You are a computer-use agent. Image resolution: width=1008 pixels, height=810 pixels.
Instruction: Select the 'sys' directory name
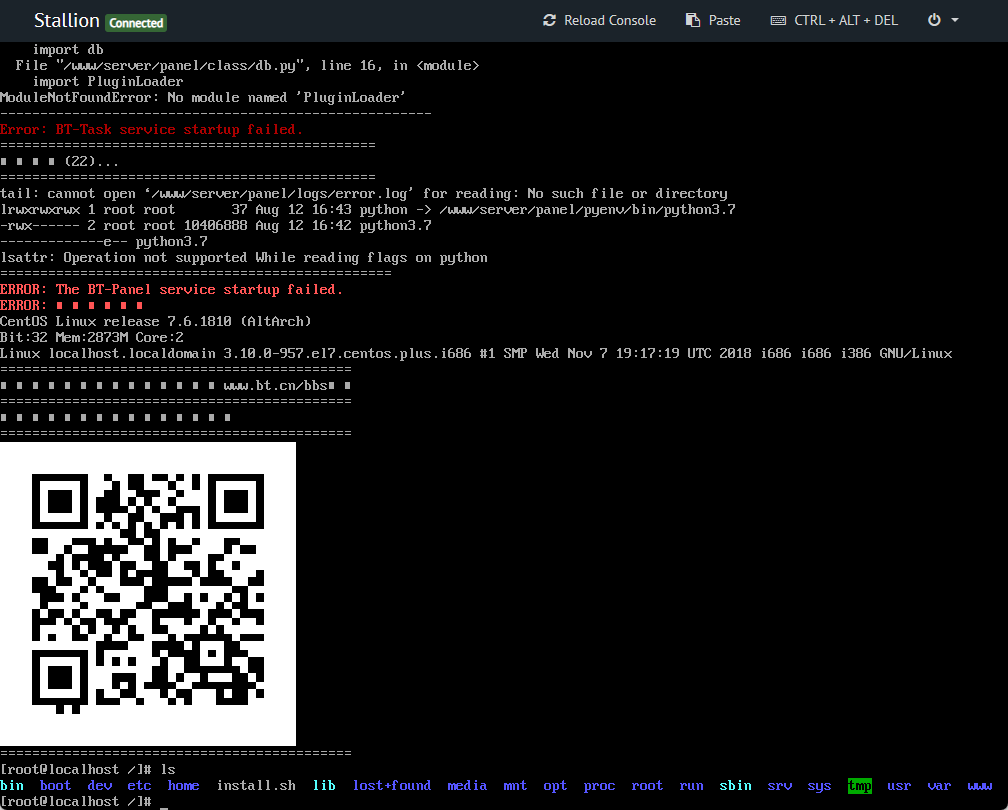point(819,786)
